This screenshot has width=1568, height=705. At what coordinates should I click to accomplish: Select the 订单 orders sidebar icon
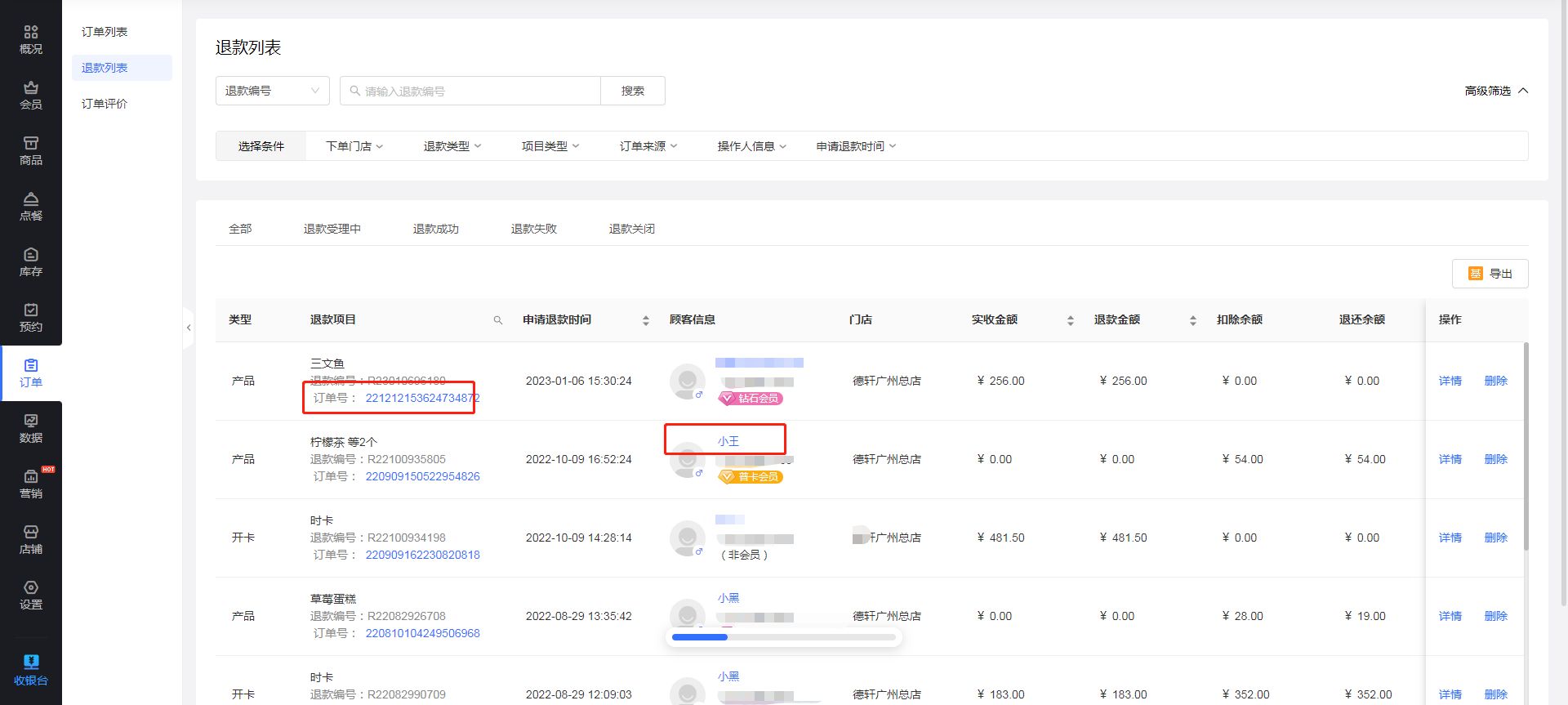(31, 373)
